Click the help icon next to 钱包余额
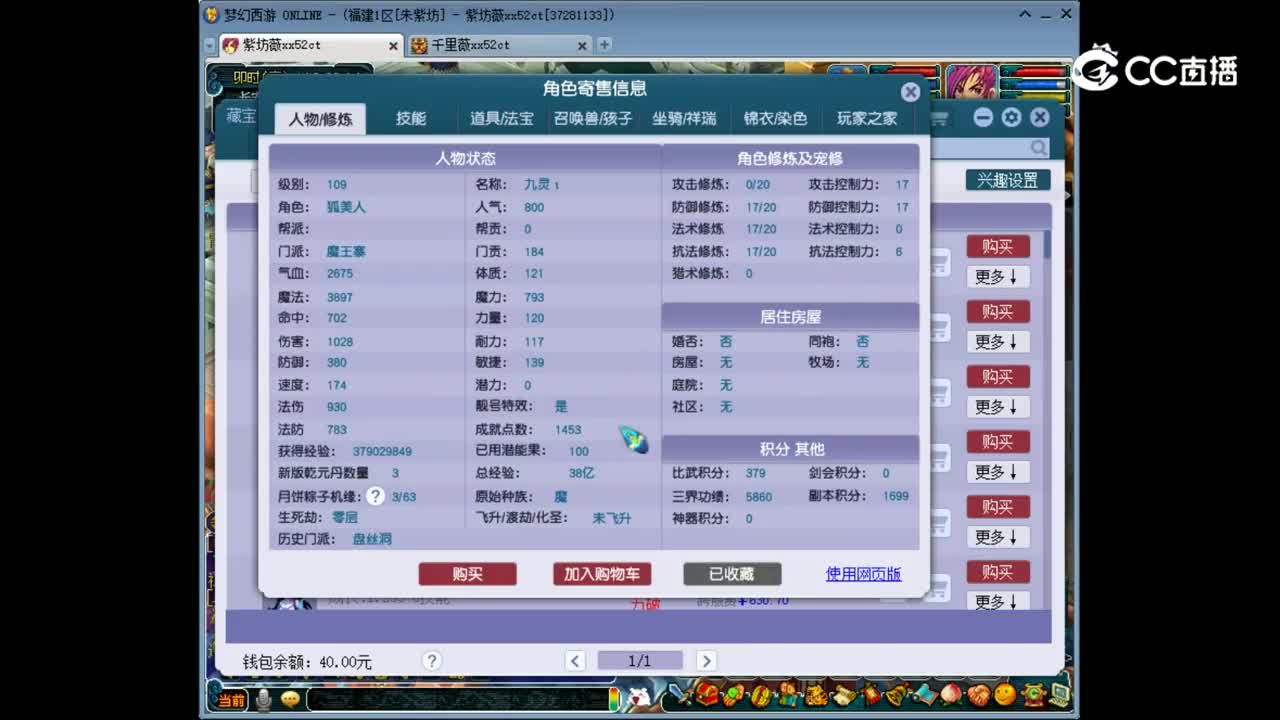Image resolution: width=1280 pixels, height=720 pixels. pos(432,661)
